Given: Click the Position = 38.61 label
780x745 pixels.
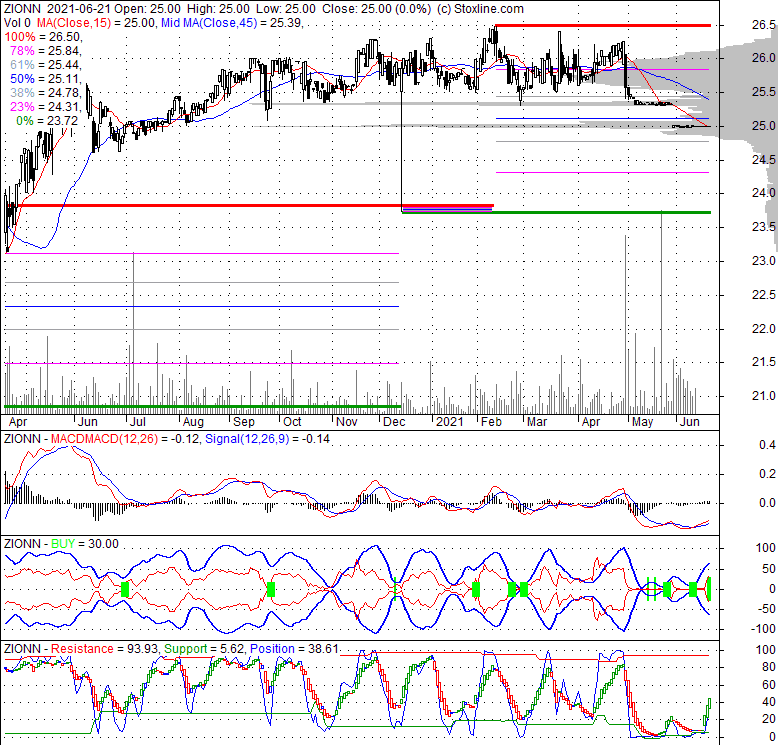Looking at the screenshot, I should coord(294,649).
